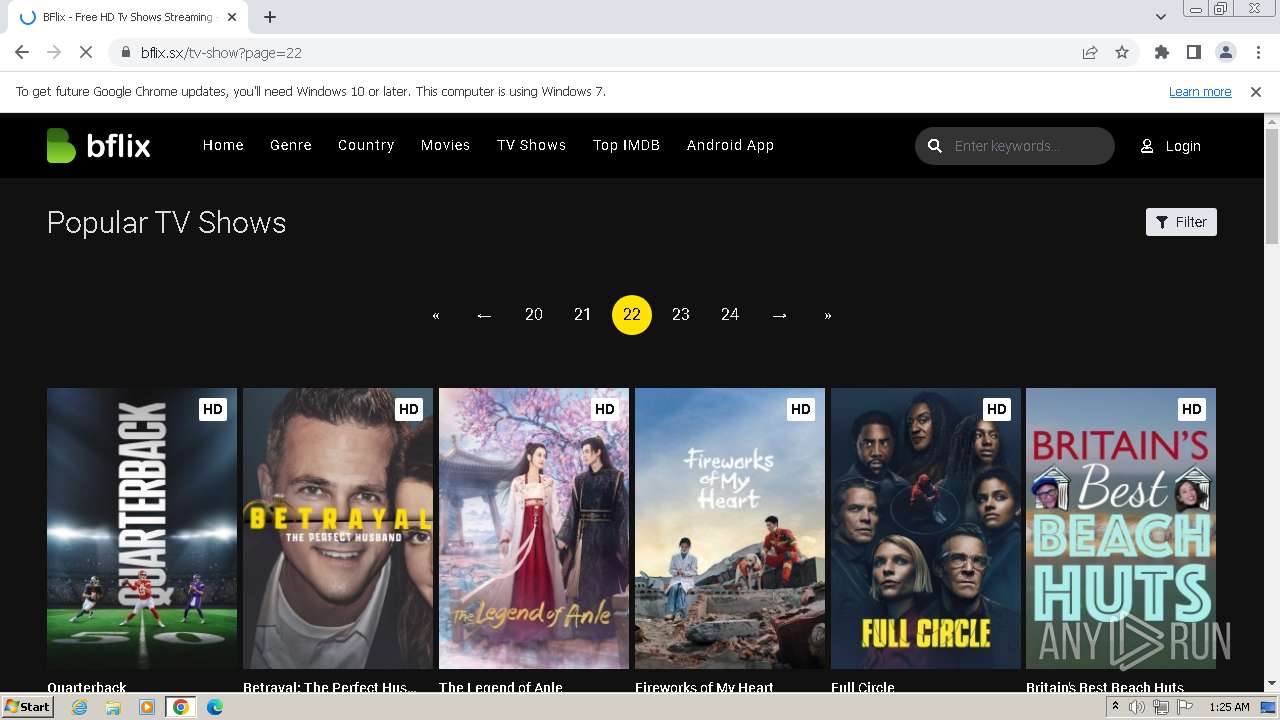Click the browser forward button
Image resolution: width=1280 pixels, height=720 pixels.
pyautogui.click(x=54, y=53)
